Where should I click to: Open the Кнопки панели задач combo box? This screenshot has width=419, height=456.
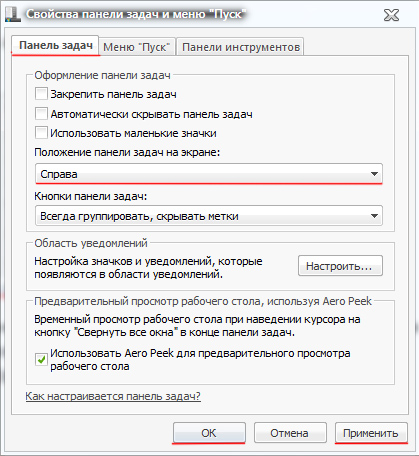click(x=209, y=216)
